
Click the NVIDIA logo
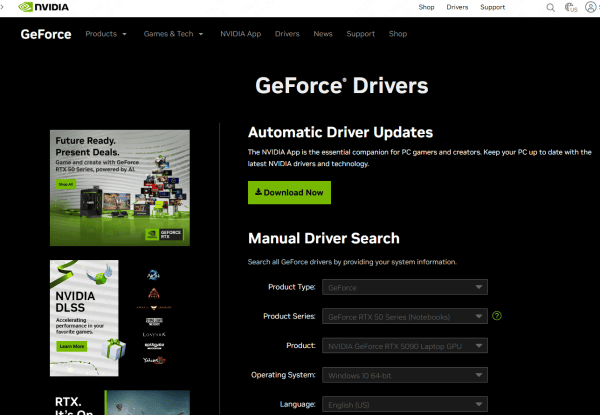[44, 7]
